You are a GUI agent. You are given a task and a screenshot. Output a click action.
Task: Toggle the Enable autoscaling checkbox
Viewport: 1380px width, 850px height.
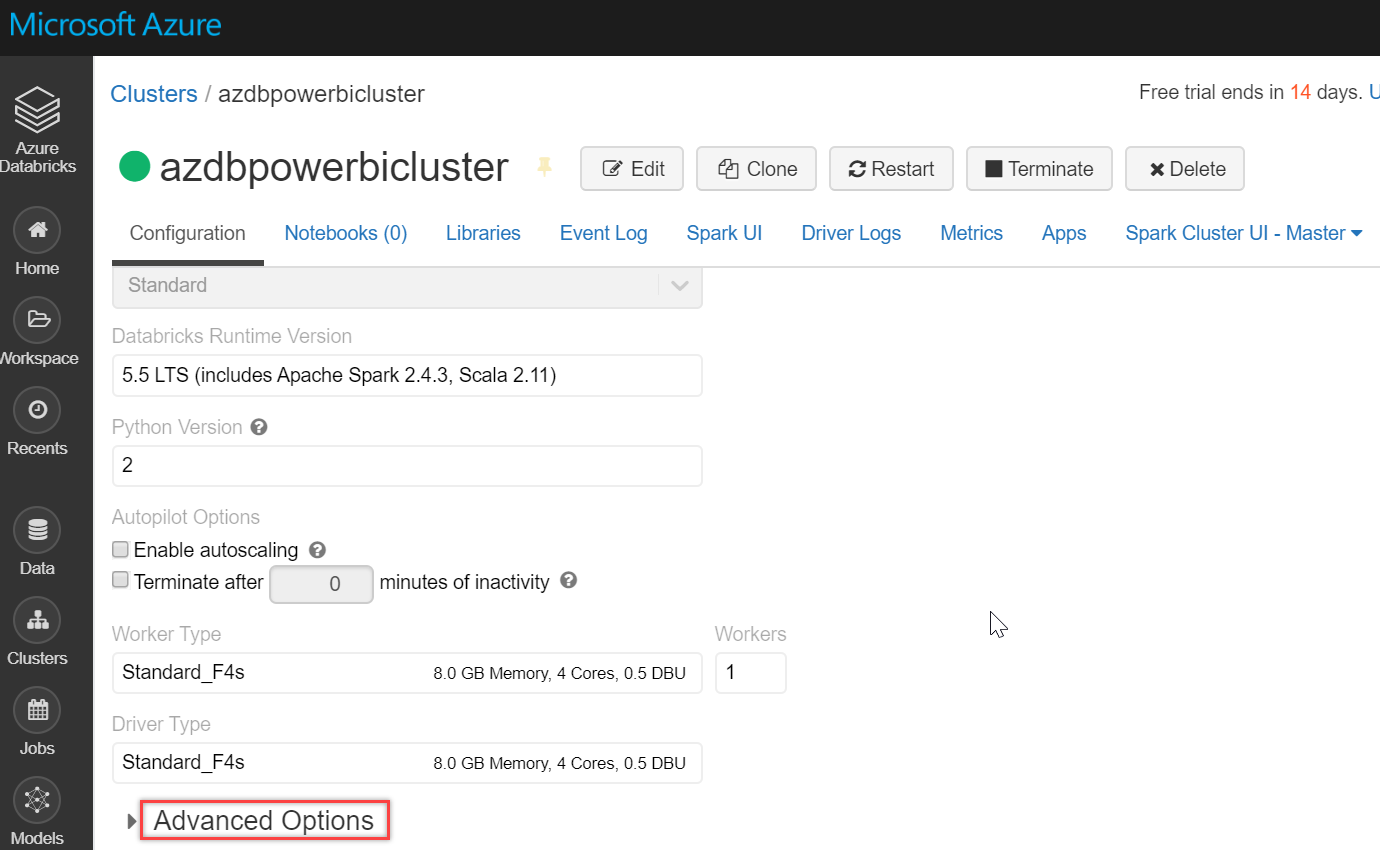121,549
